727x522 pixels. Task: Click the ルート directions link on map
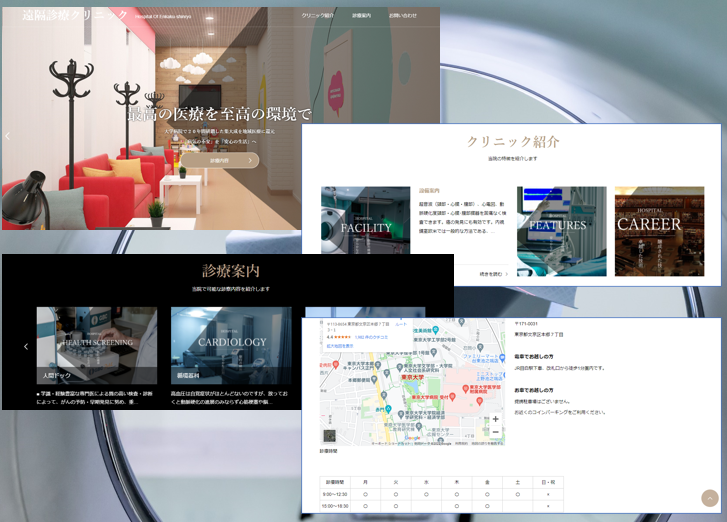tap(401, 325)
